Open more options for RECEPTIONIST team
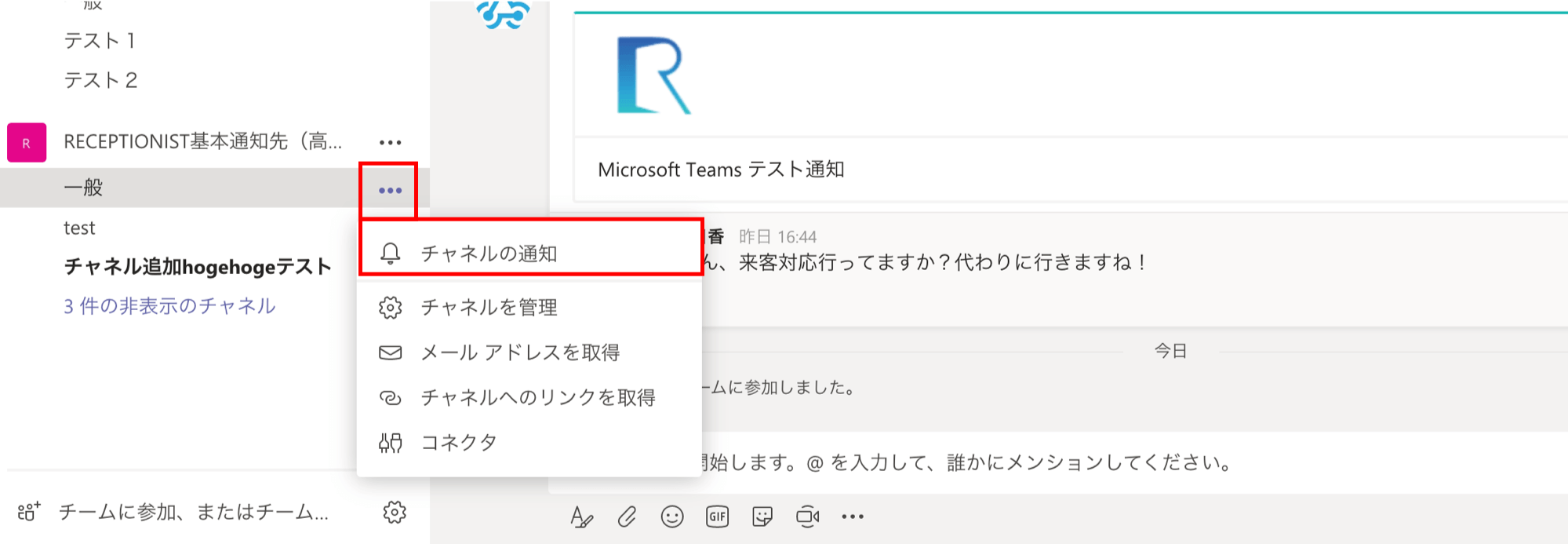 tap(390, 143)
